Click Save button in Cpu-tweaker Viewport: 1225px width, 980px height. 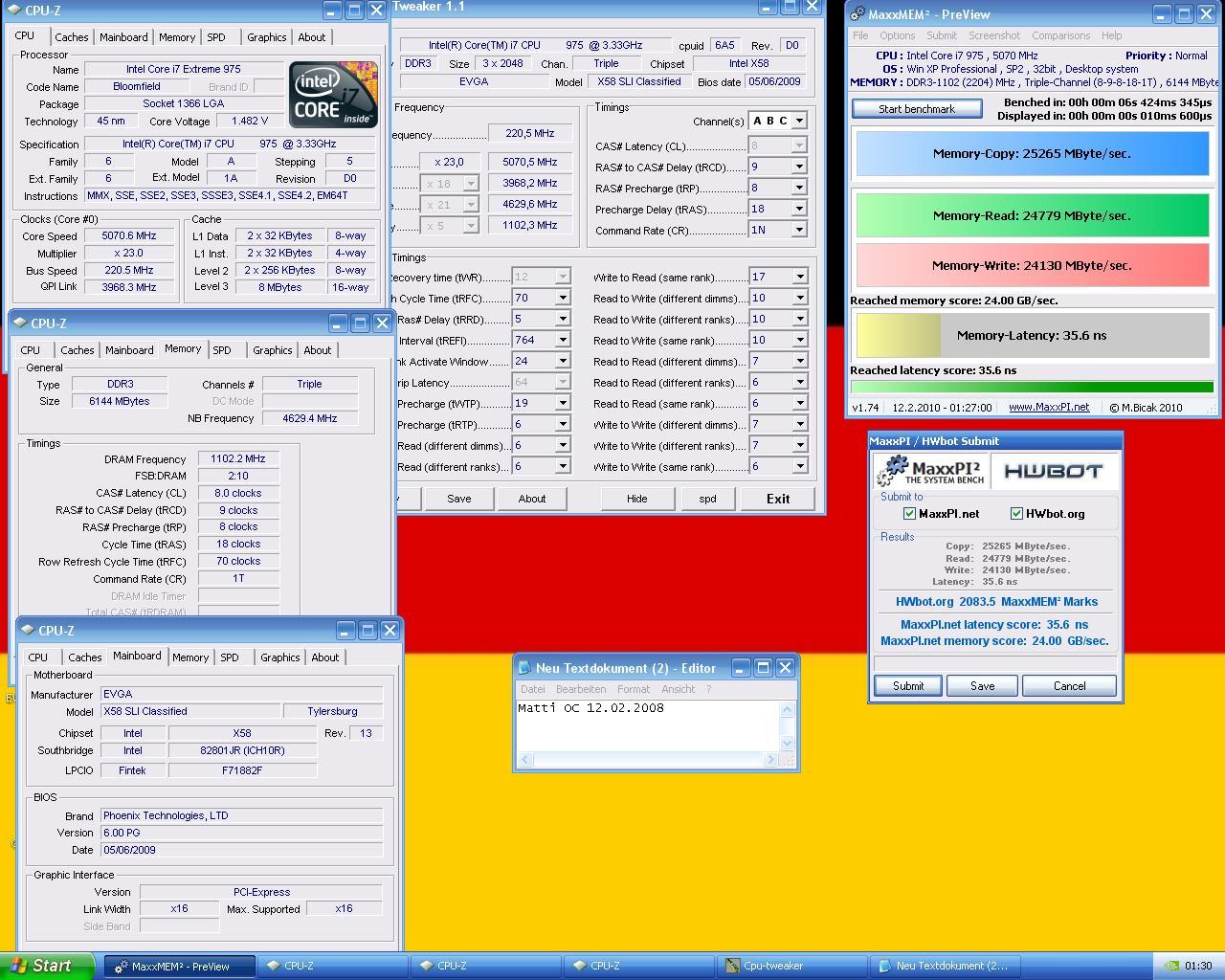(x=459, y=499)
